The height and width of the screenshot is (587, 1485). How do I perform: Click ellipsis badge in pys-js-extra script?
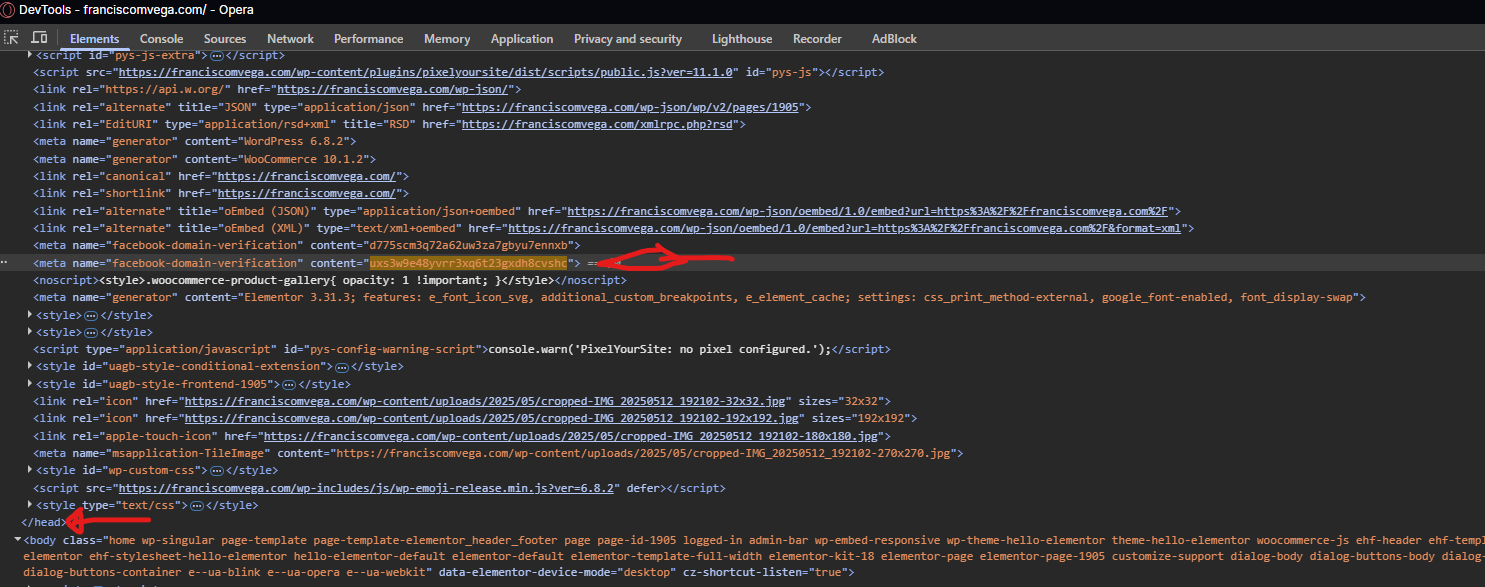[216, 56]
